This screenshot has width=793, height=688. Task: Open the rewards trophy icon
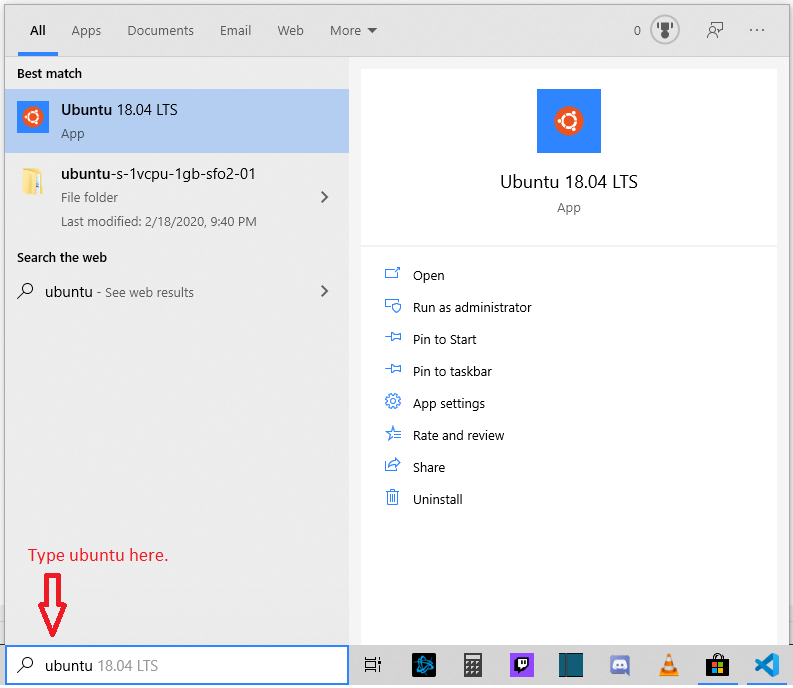[665, 30]
